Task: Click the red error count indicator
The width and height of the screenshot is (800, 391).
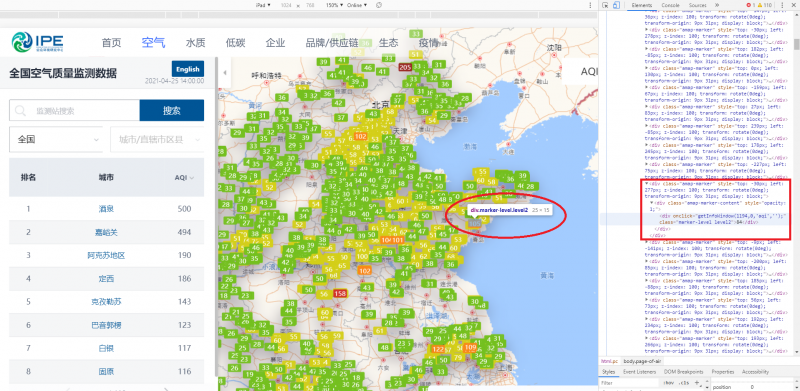Action: click(752, 5)
